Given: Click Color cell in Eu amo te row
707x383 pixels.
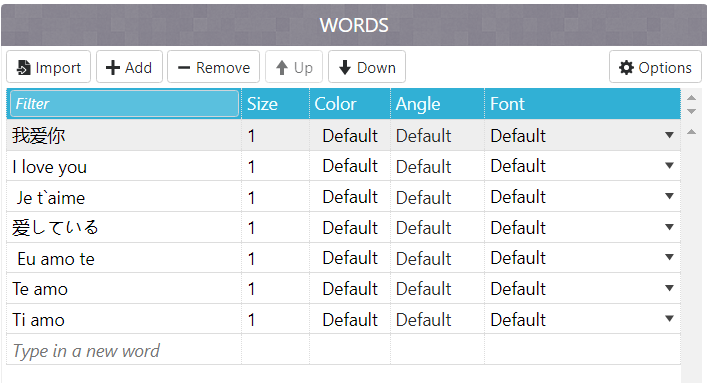Looking at the screenshot, I should coord(350,258).
